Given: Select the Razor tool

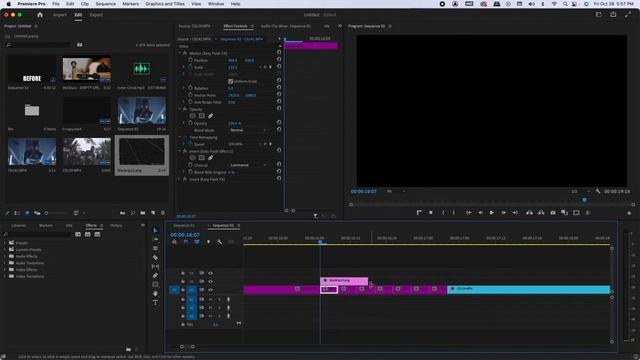Looking at the screenshot, I should (155, 258).
